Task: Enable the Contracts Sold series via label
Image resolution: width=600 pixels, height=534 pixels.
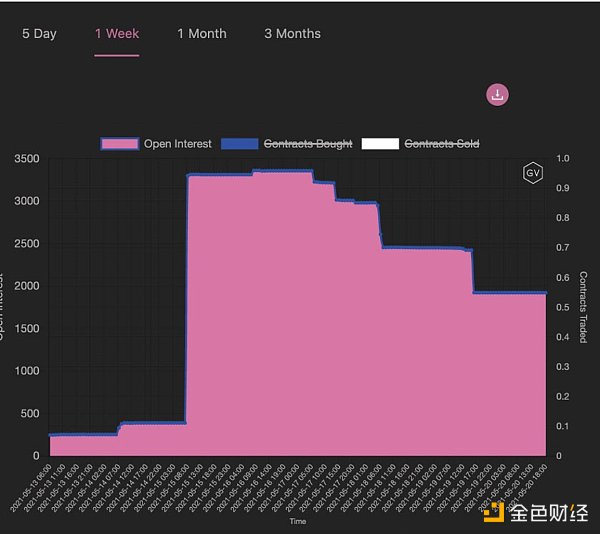Action: coord(441,144)
